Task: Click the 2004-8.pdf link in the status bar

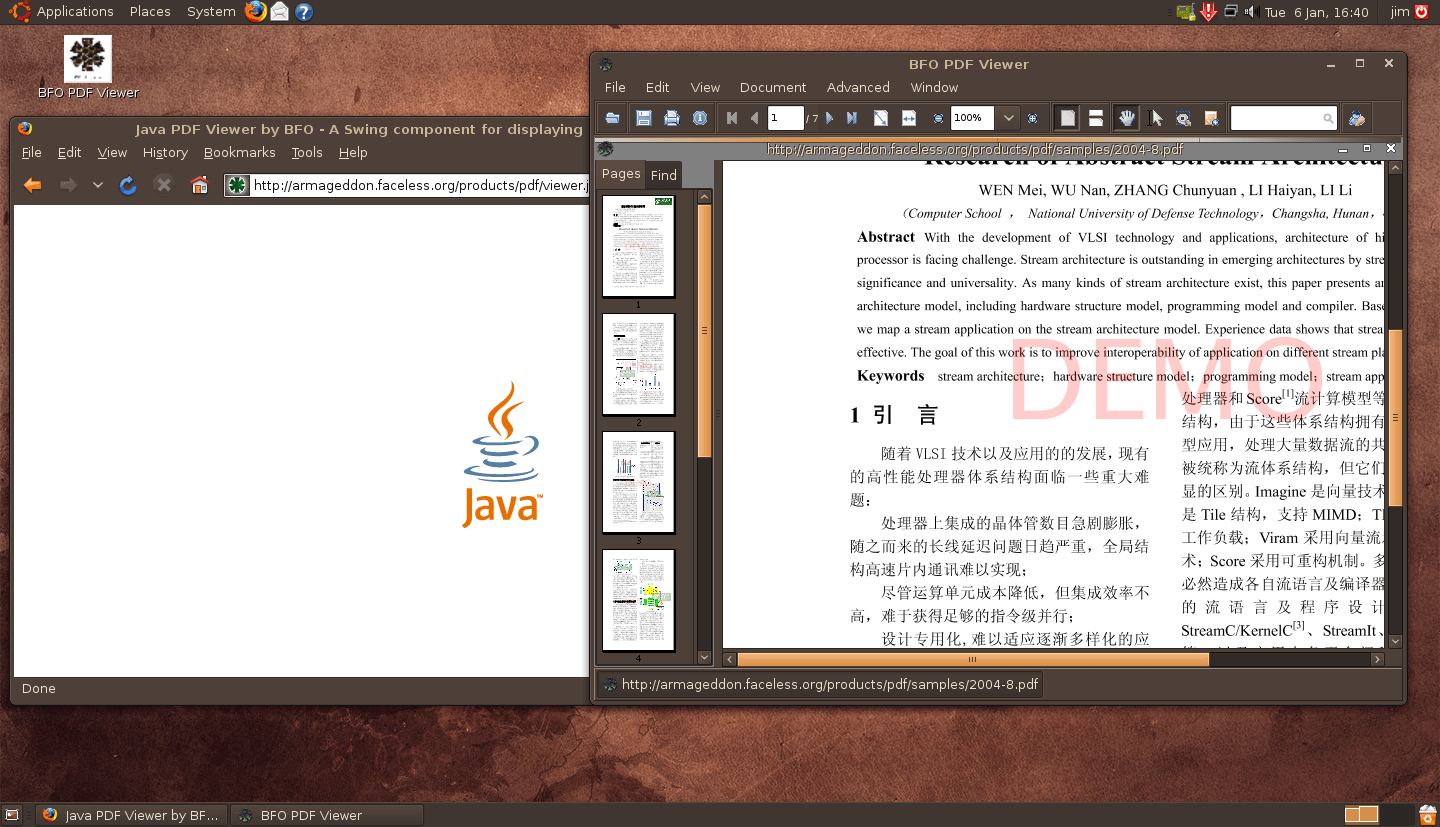Action: [829, 684]
